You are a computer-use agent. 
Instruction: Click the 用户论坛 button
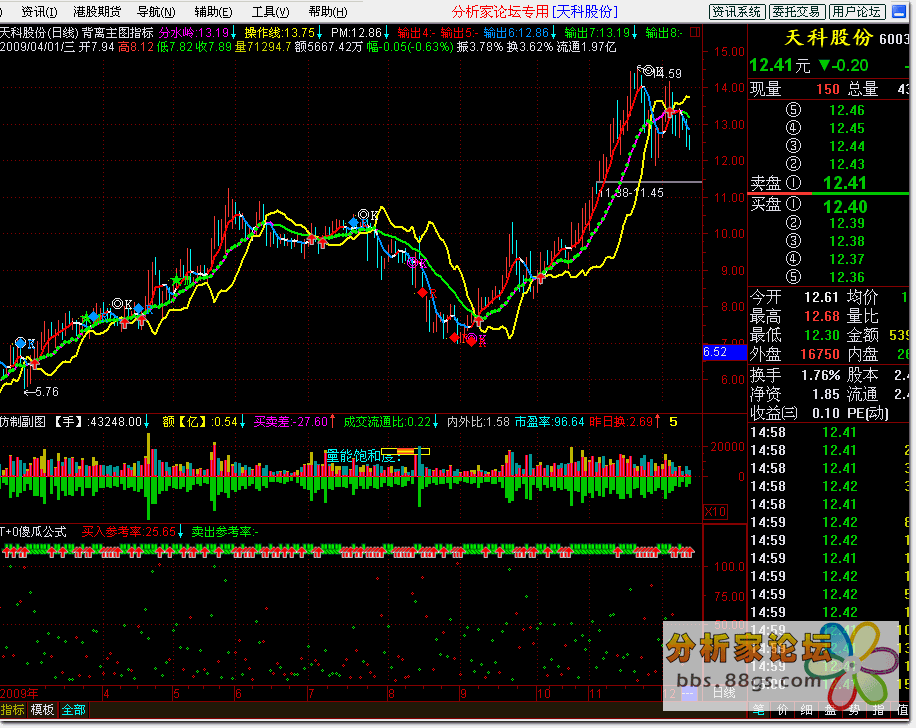click(x=857, y=12)
